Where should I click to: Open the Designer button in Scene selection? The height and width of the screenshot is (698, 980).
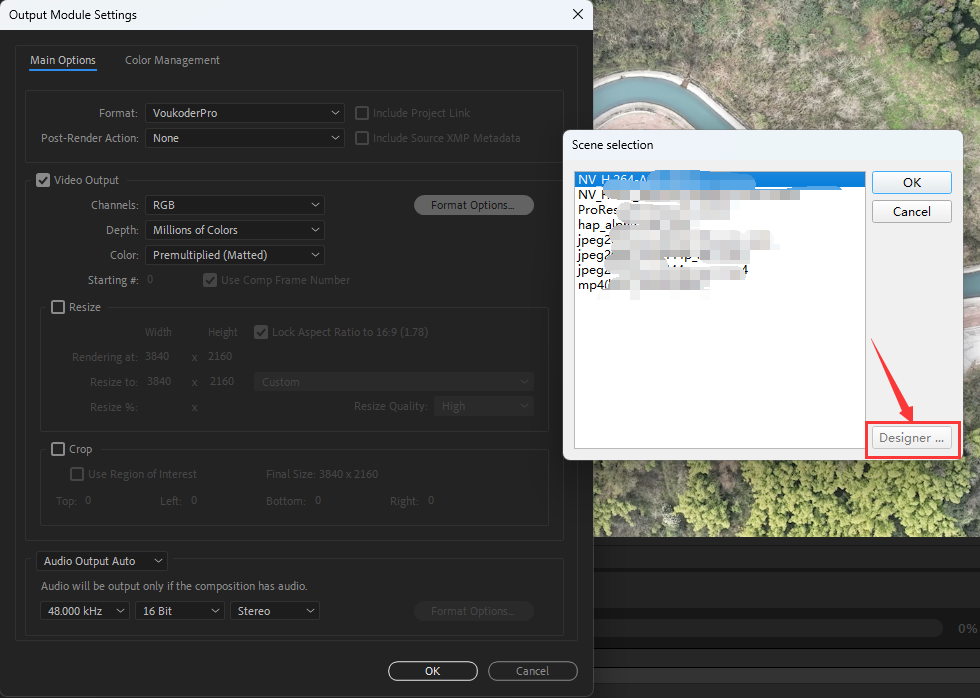point(911,438)
